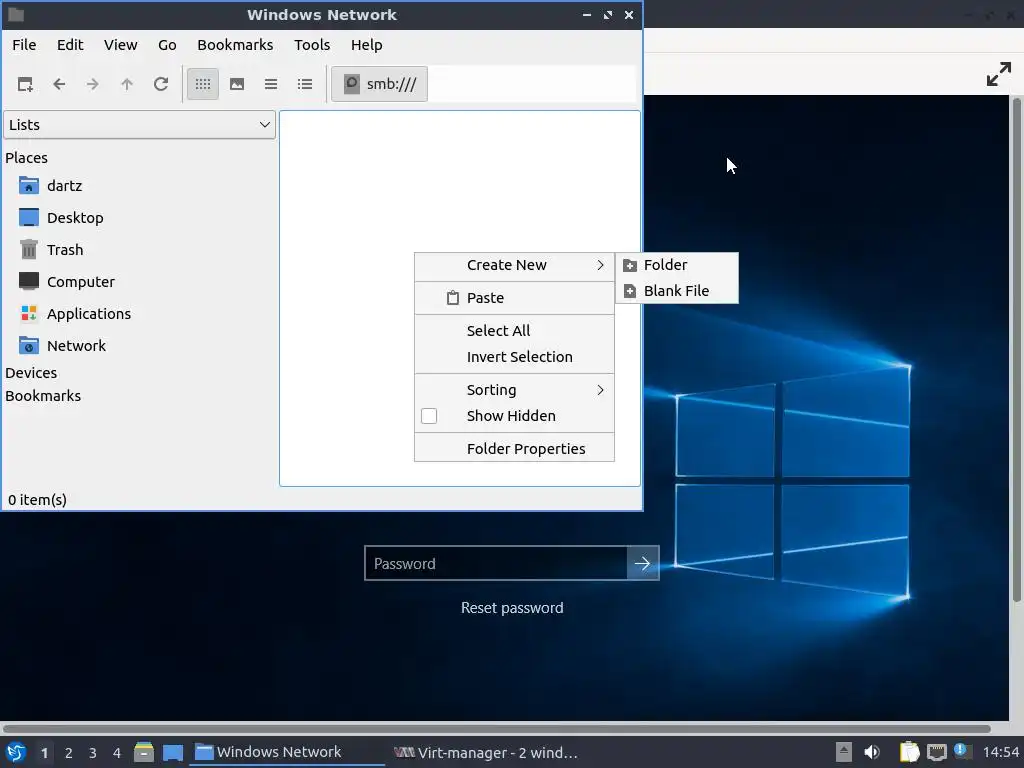Activate the Virt-manager taskbar entry
Screen dimensions: 1024x768
point(486,752)
